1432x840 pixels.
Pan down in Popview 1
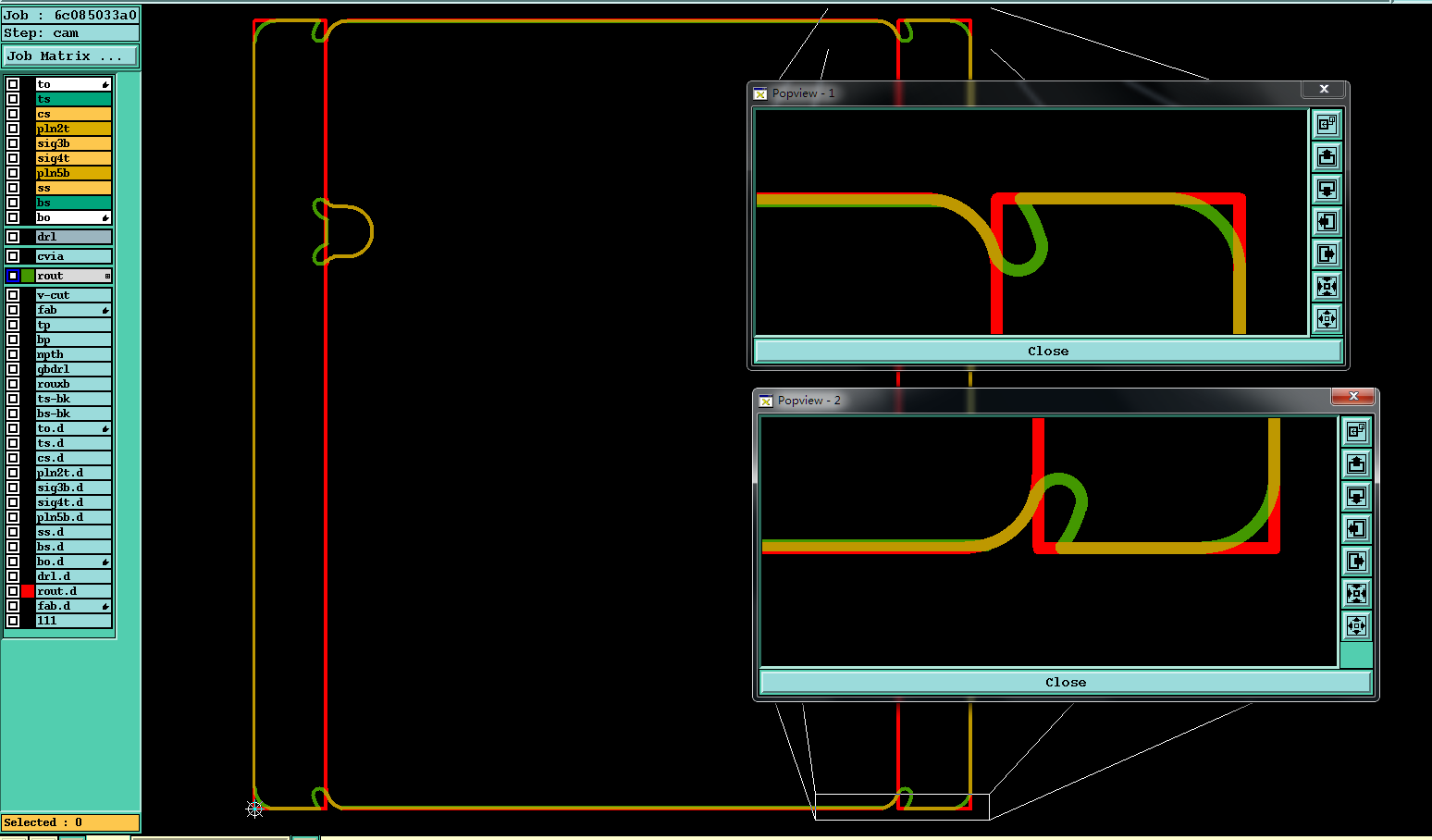tap(1327, 189)
